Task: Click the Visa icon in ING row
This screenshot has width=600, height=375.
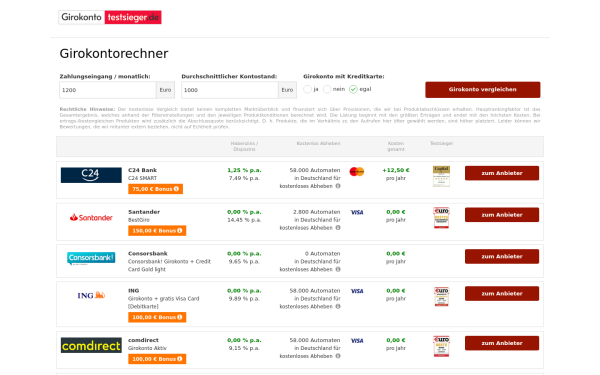Action: (357, 291)
